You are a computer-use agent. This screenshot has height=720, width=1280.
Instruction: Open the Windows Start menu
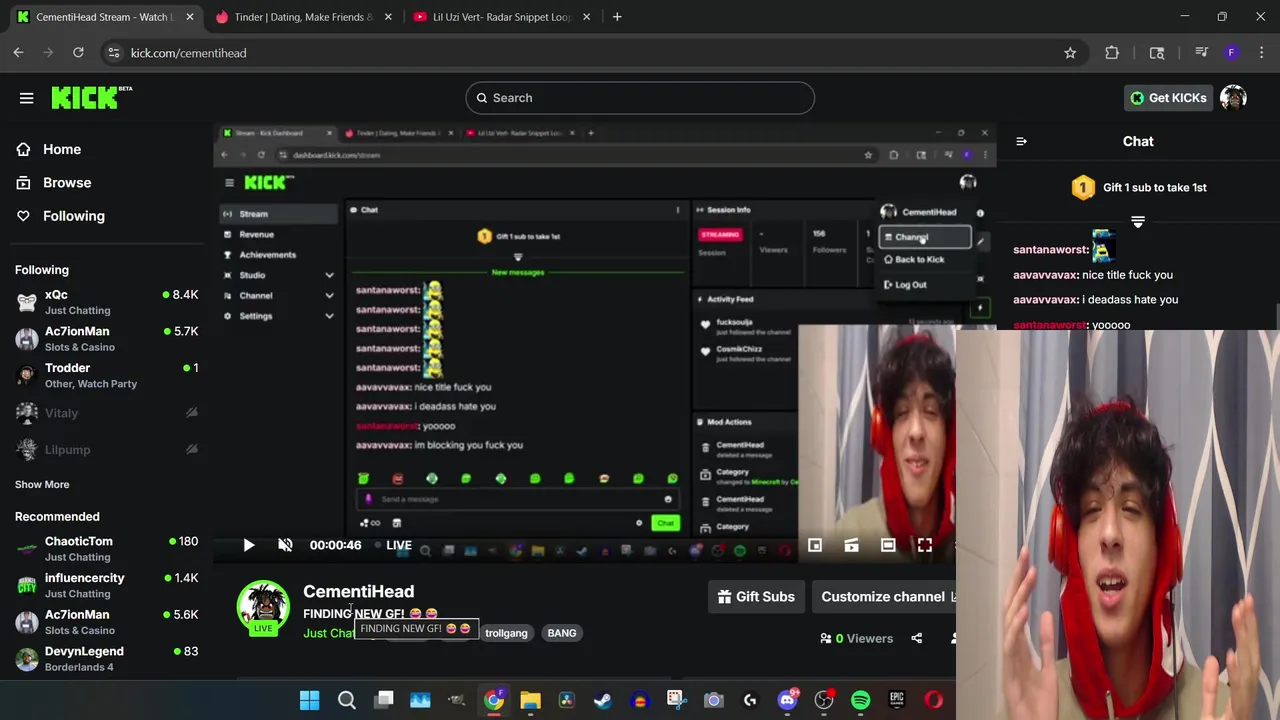(309, 700)
